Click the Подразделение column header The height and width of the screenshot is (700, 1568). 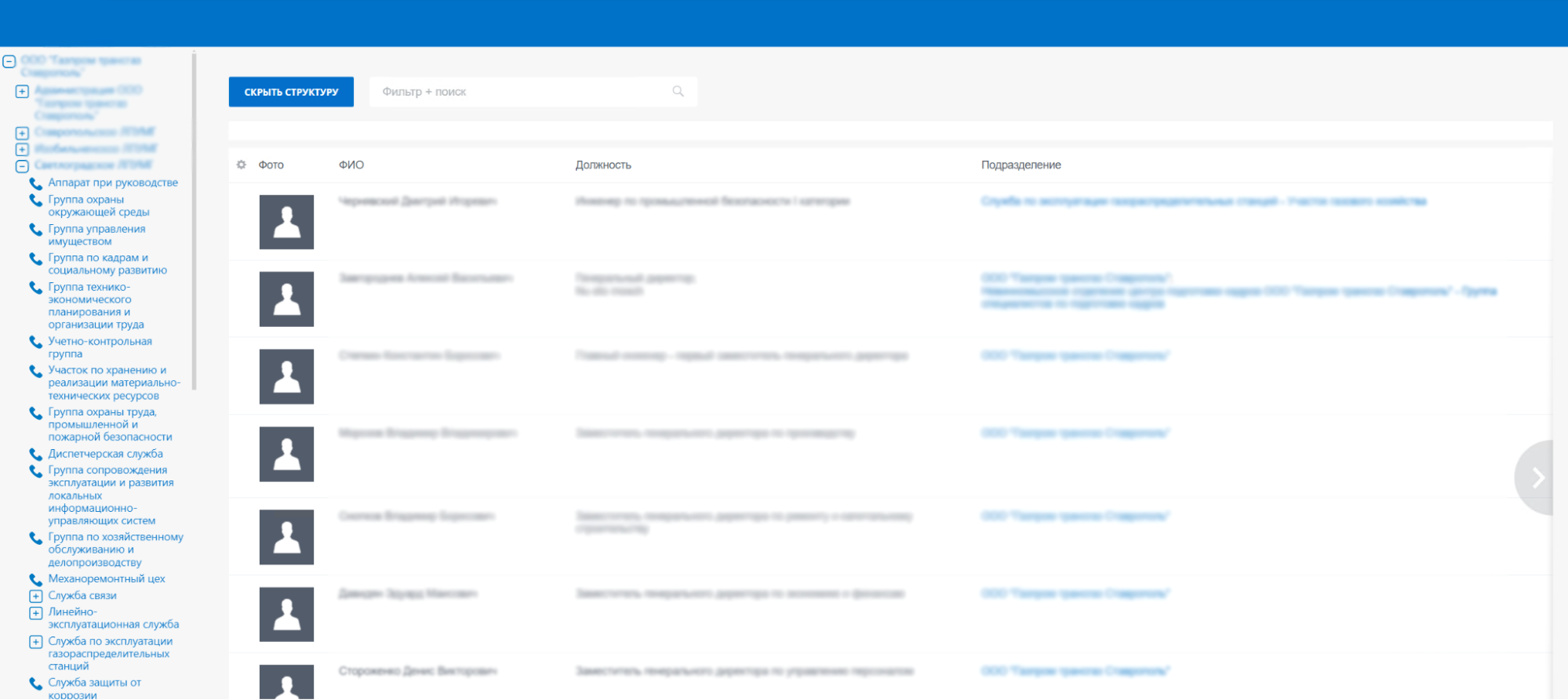click(x=1020, y=165)
